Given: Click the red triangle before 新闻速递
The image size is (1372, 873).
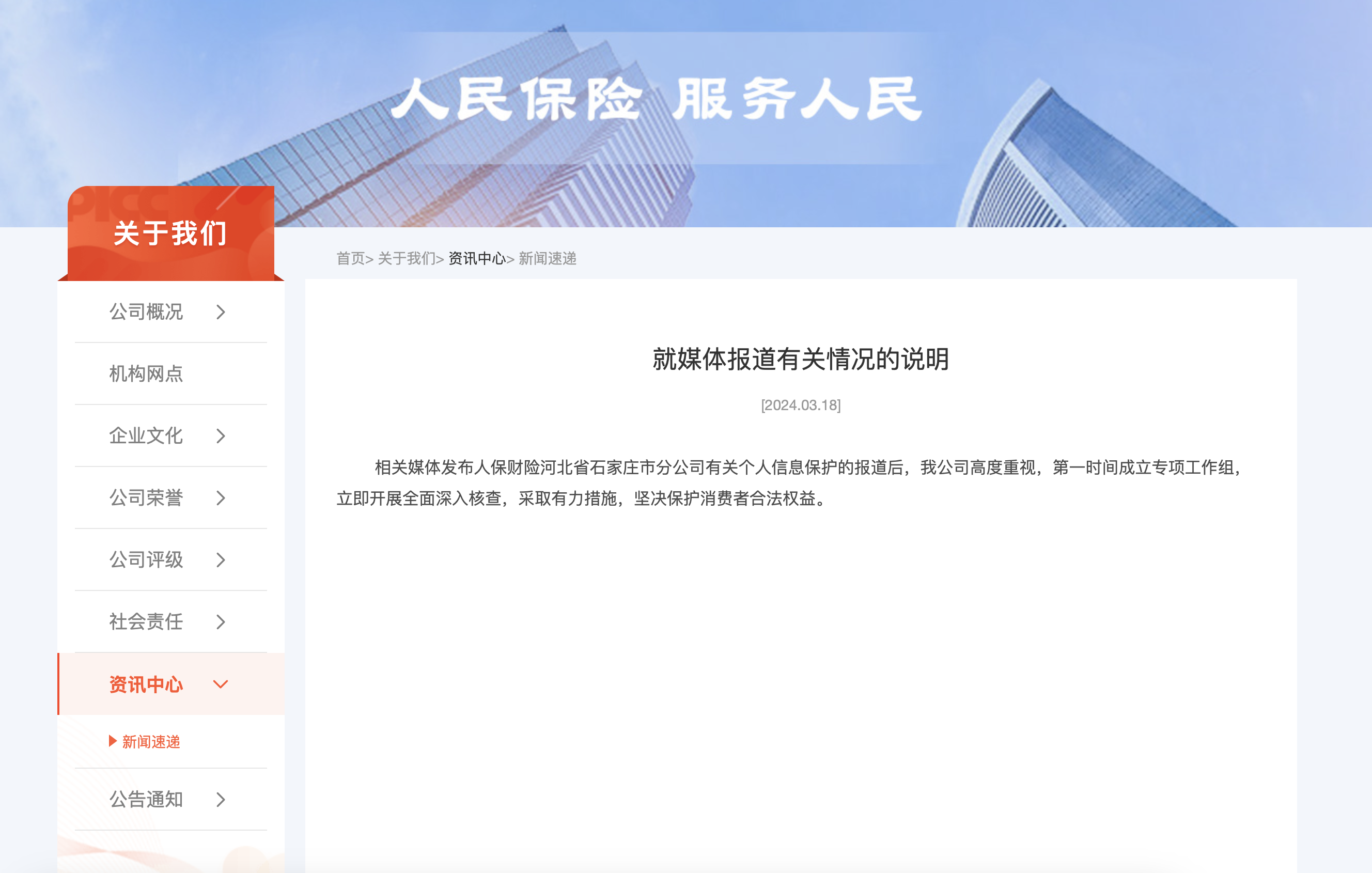Looking at the screenshot, I should click(113, 741).
